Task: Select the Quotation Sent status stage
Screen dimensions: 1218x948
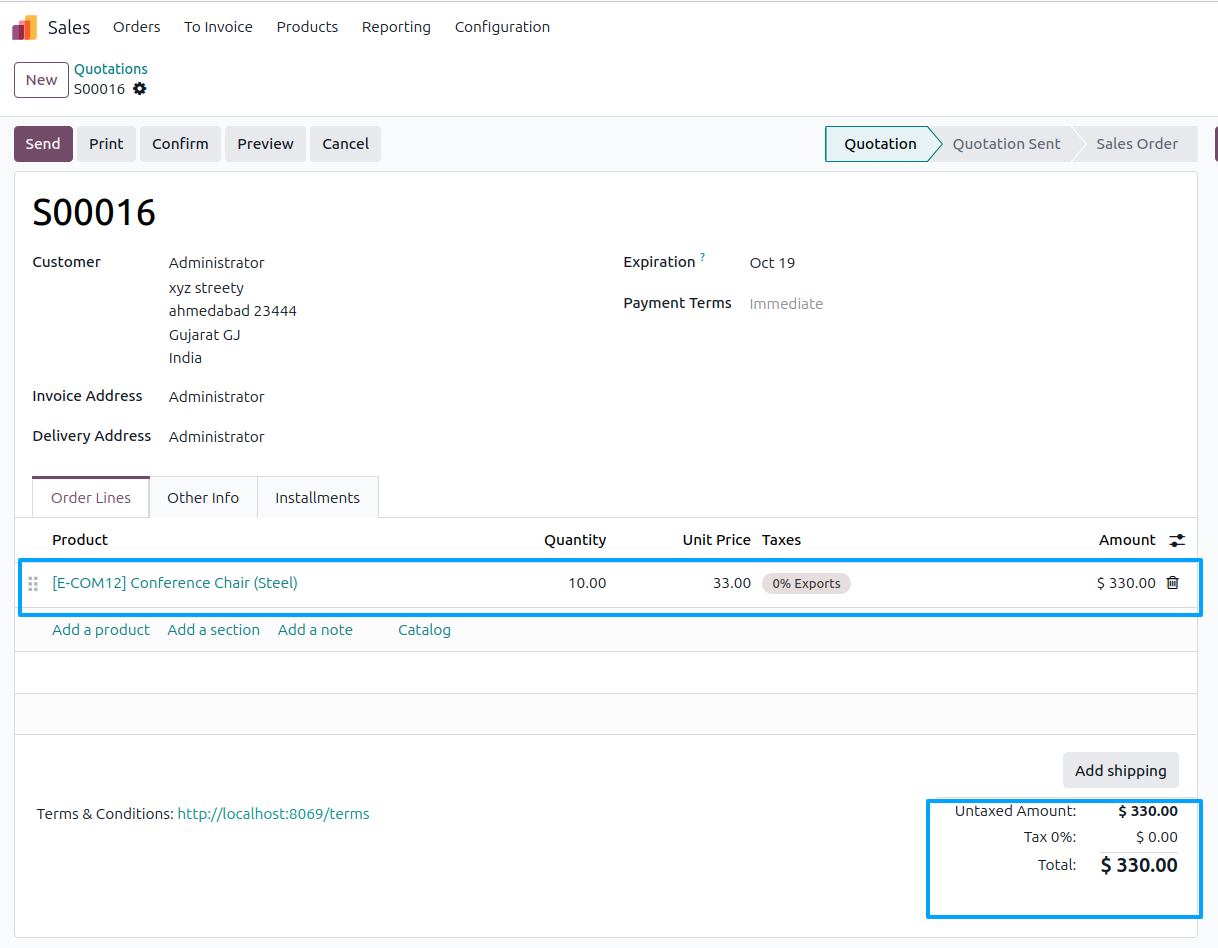Action: tap(1006, 144)
